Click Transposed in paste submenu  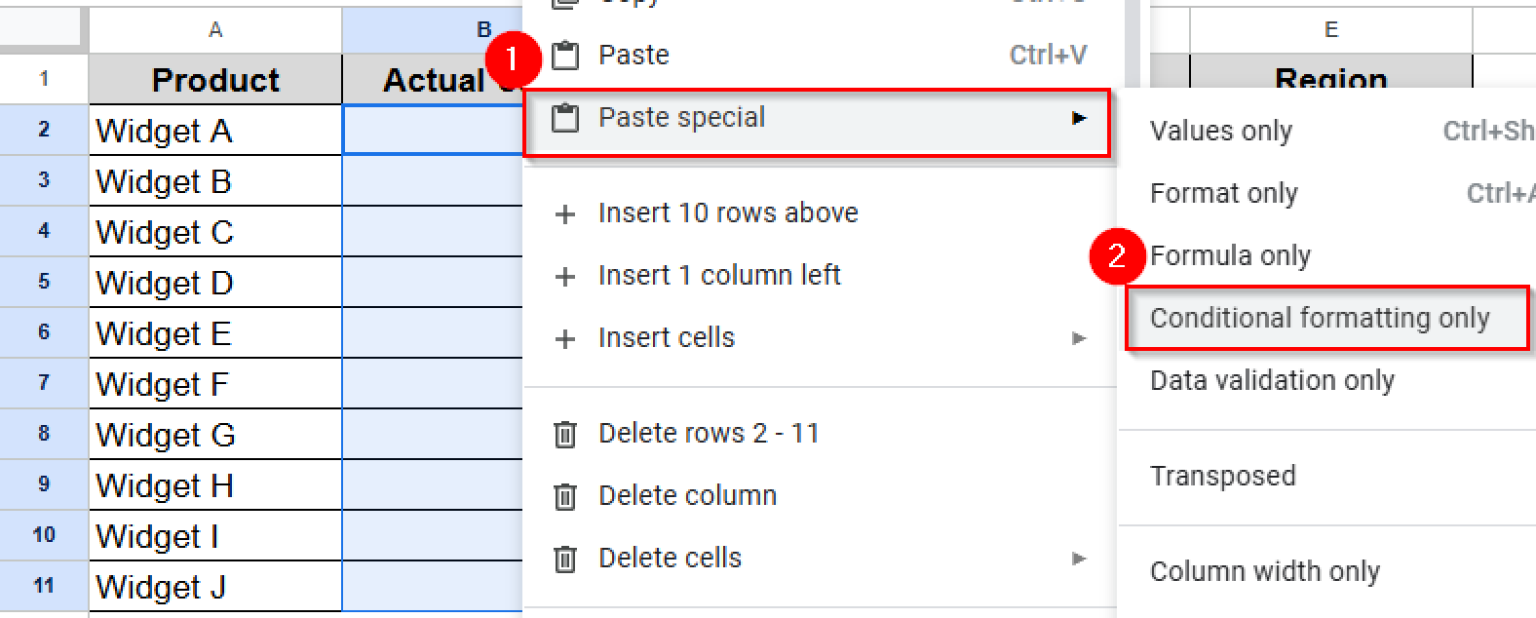(1223, 476)
